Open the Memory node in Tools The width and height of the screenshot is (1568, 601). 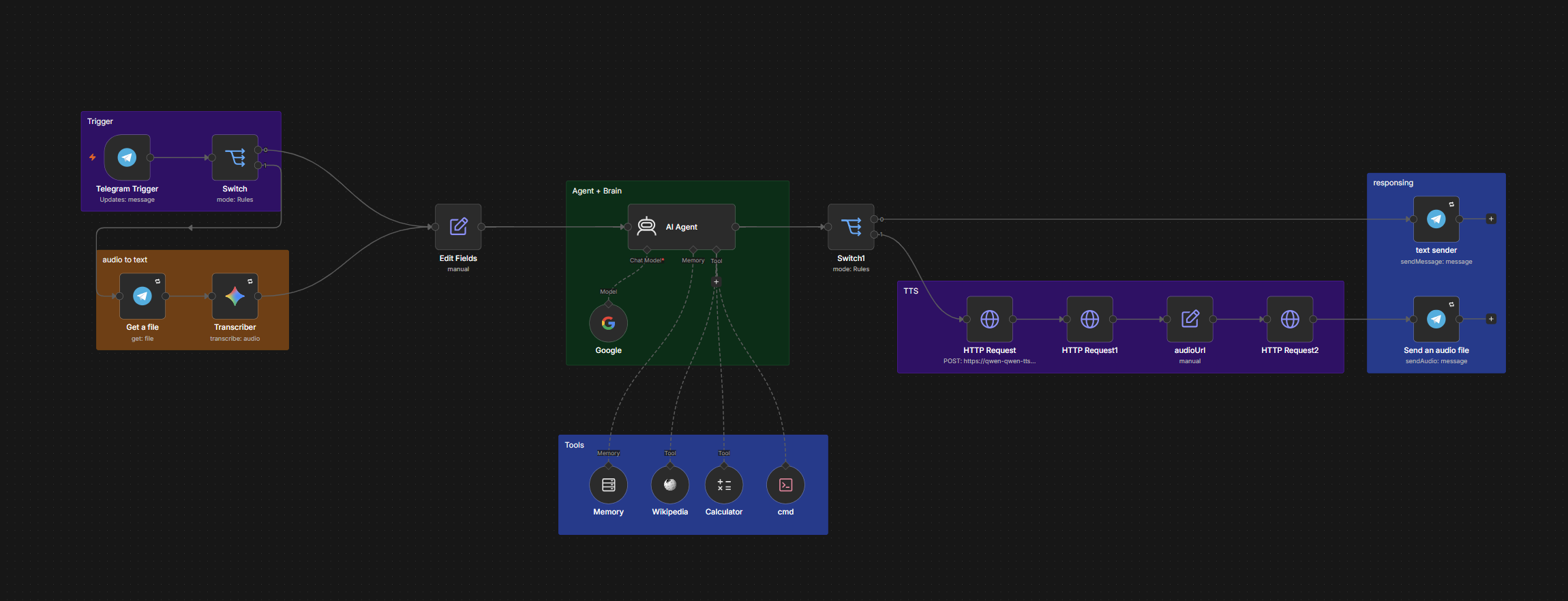tap(608, 484)
